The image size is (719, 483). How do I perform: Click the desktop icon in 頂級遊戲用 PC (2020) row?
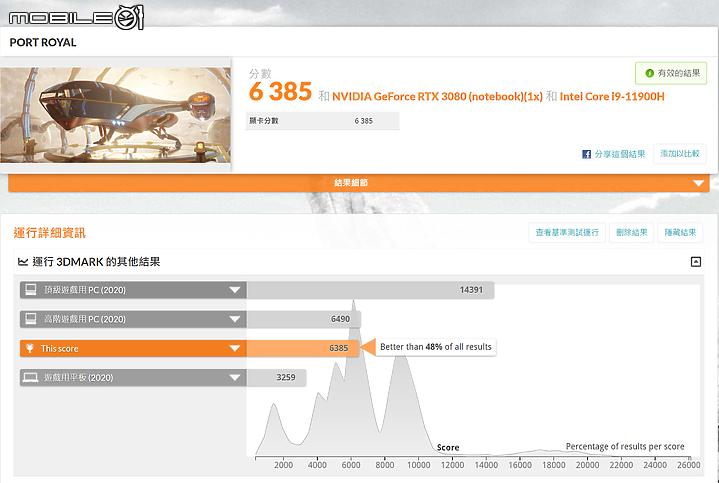(x=31, y=289)
